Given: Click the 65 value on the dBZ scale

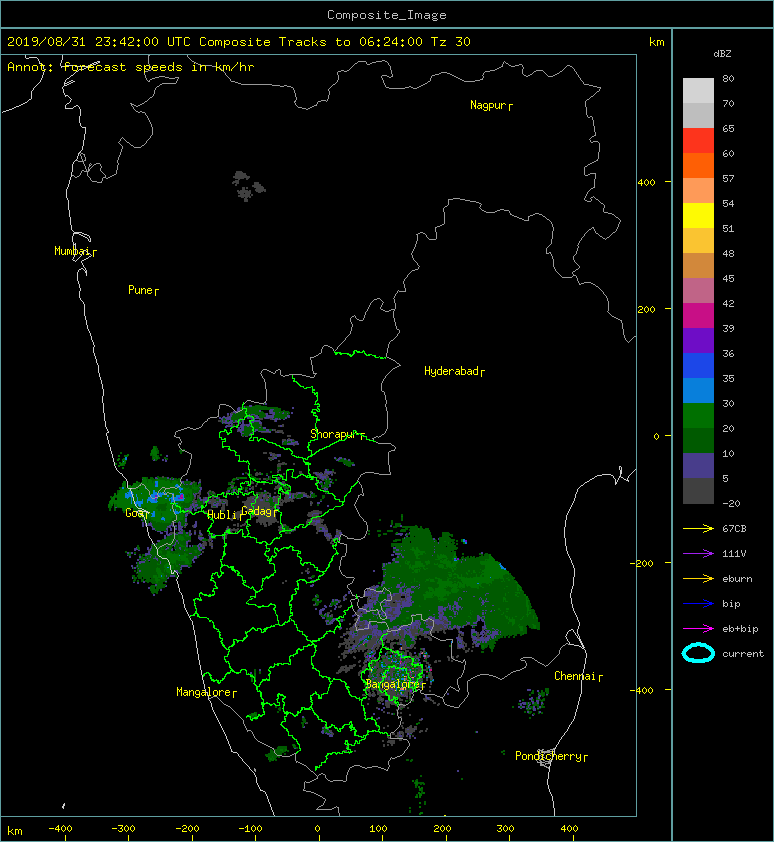Looking at the screenshot, I should [x=728, y=128].
